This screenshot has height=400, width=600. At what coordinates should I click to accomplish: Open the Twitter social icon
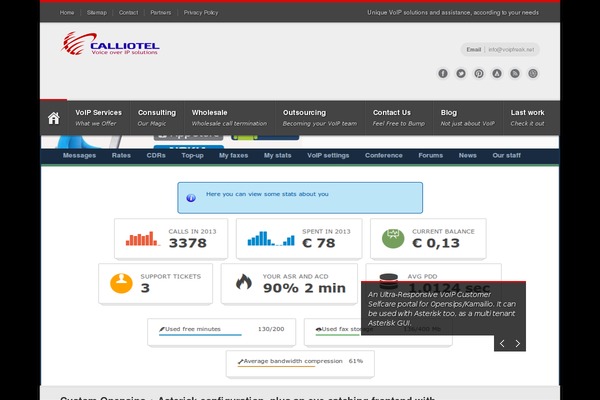(x=461, y=73)
